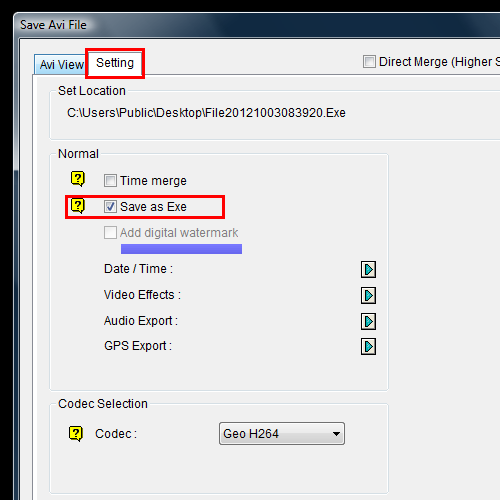Select the Setting tab
The width and height of the screenshot is (500, 500).
pos(115,63)
